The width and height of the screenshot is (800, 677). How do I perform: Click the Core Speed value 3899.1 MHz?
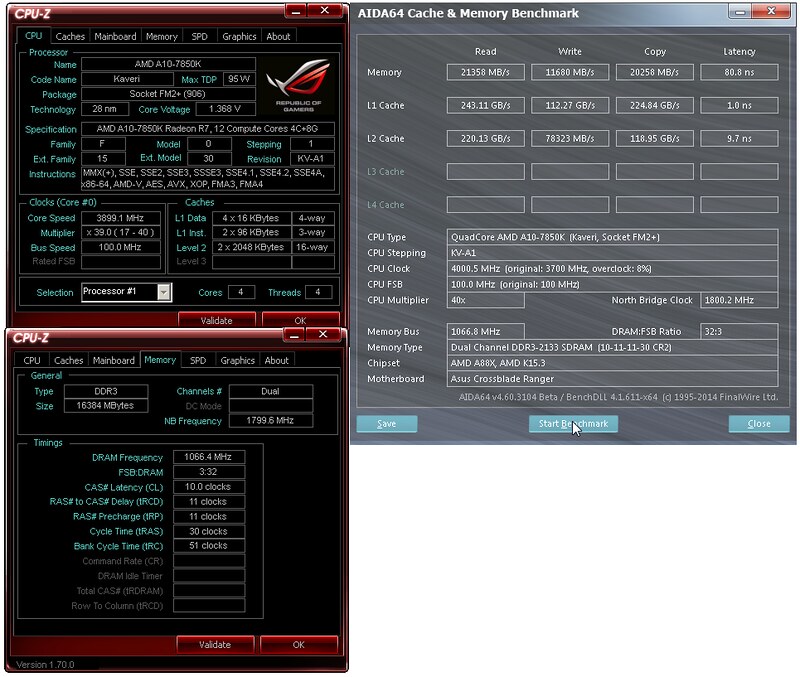pyautogui.click(x=120, y=218)
